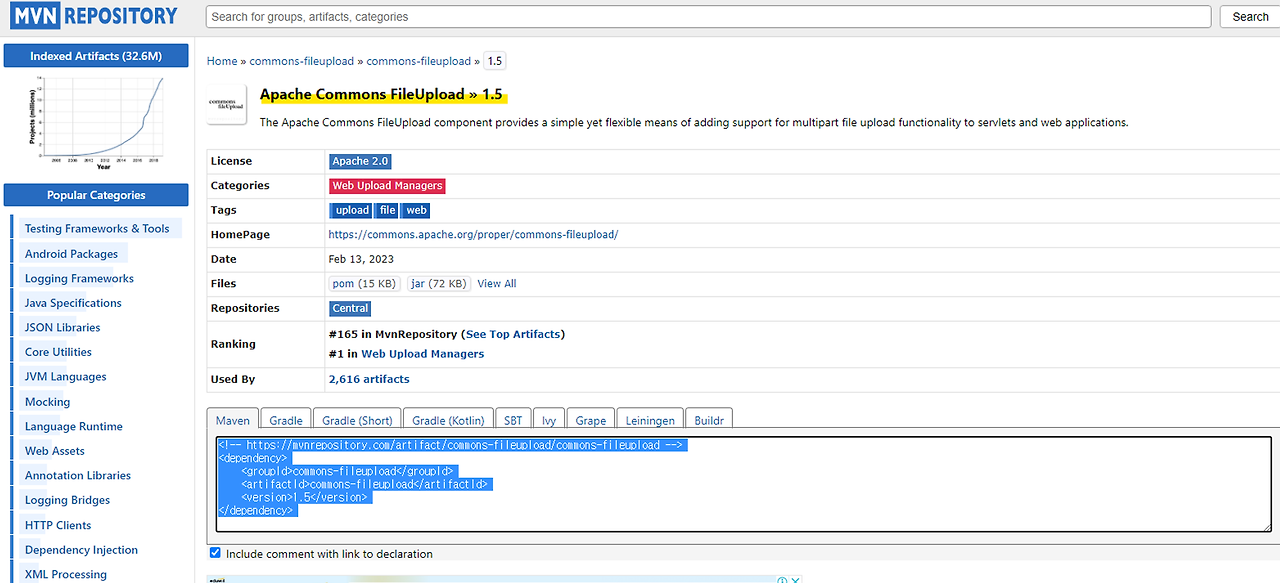Download the jar (72 KB) file
Viewport: 1280px width, 583px height.
439,284
